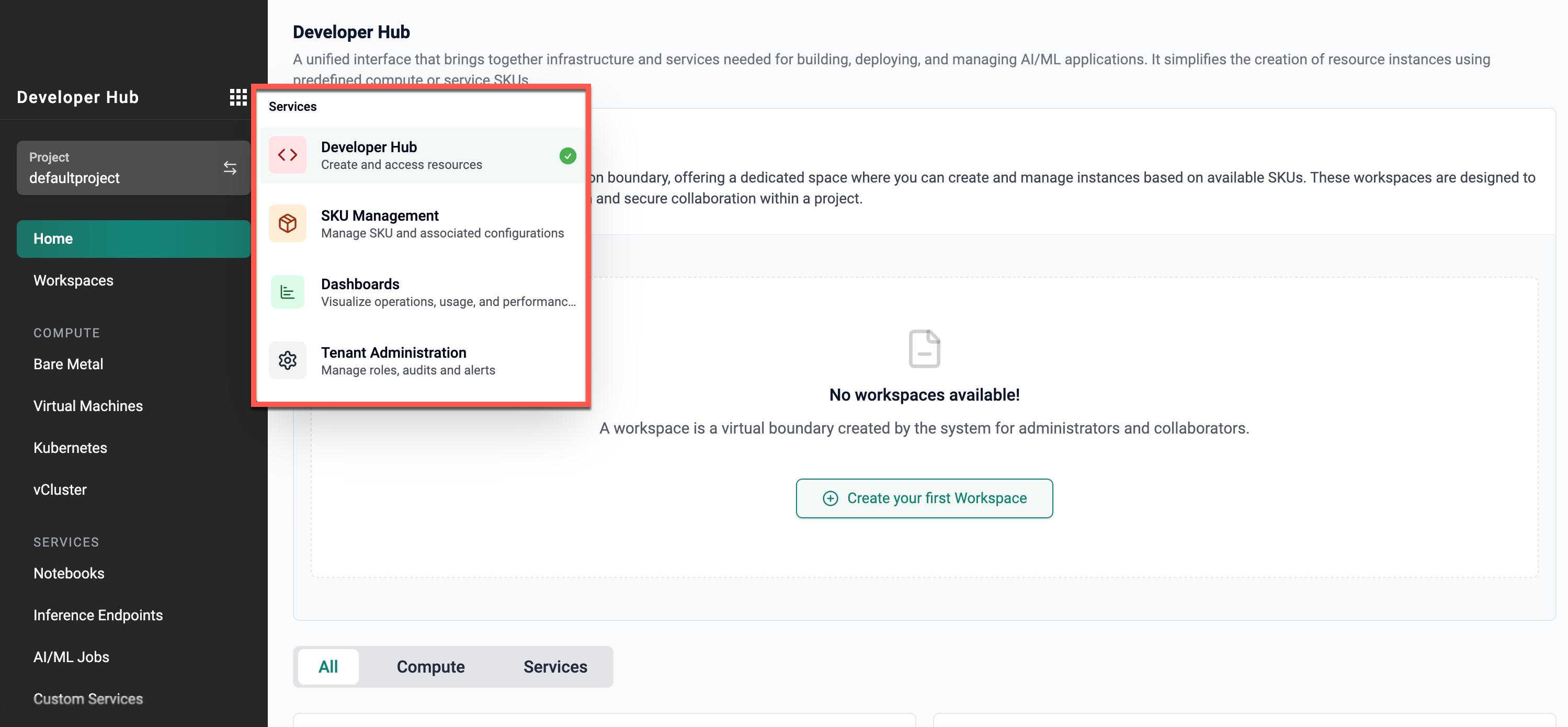Open Workspaces in the sidebar

73,280
